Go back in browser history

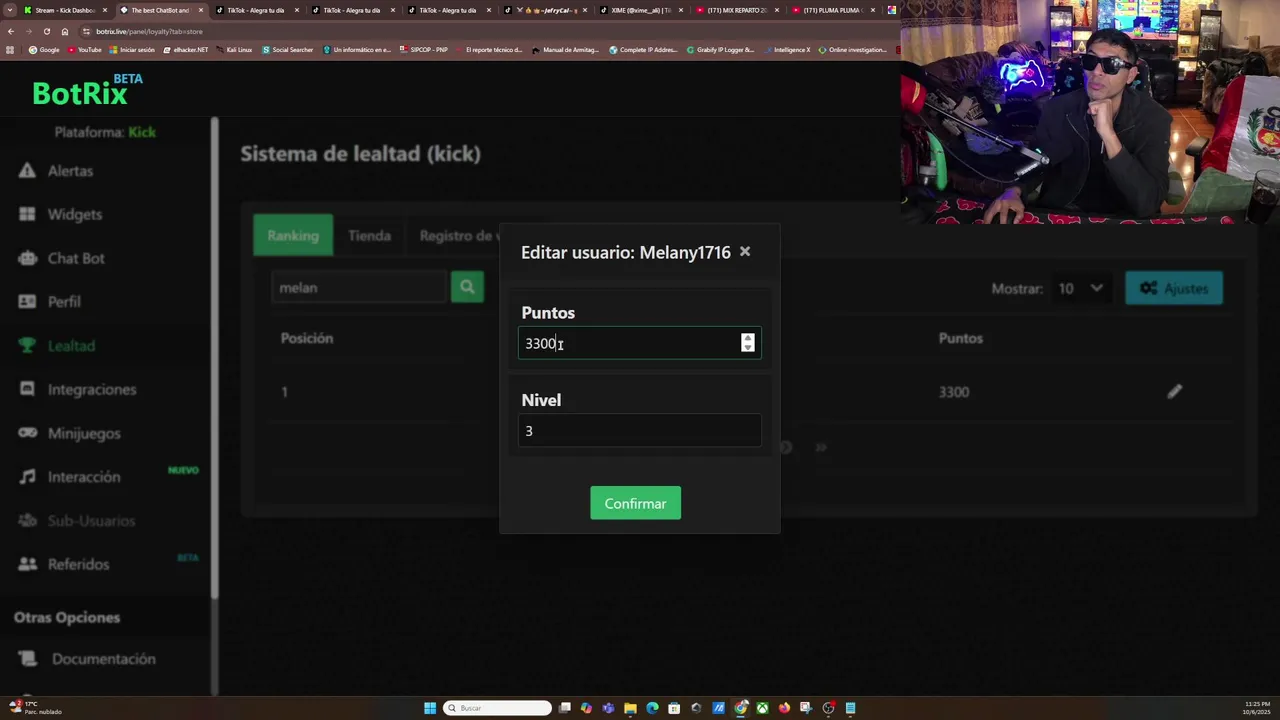pyautogui.click(x=11, y=31)
